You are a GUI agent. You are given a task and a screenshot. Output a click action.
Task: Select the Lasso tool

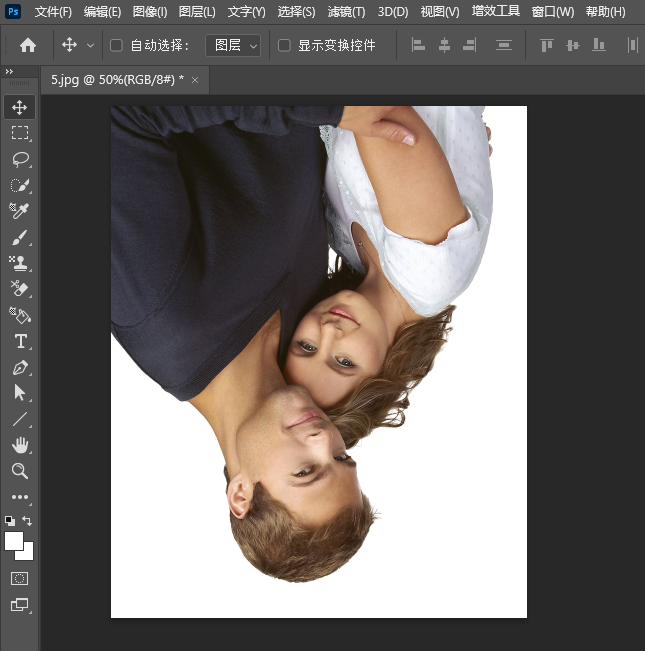pos(19,159)
